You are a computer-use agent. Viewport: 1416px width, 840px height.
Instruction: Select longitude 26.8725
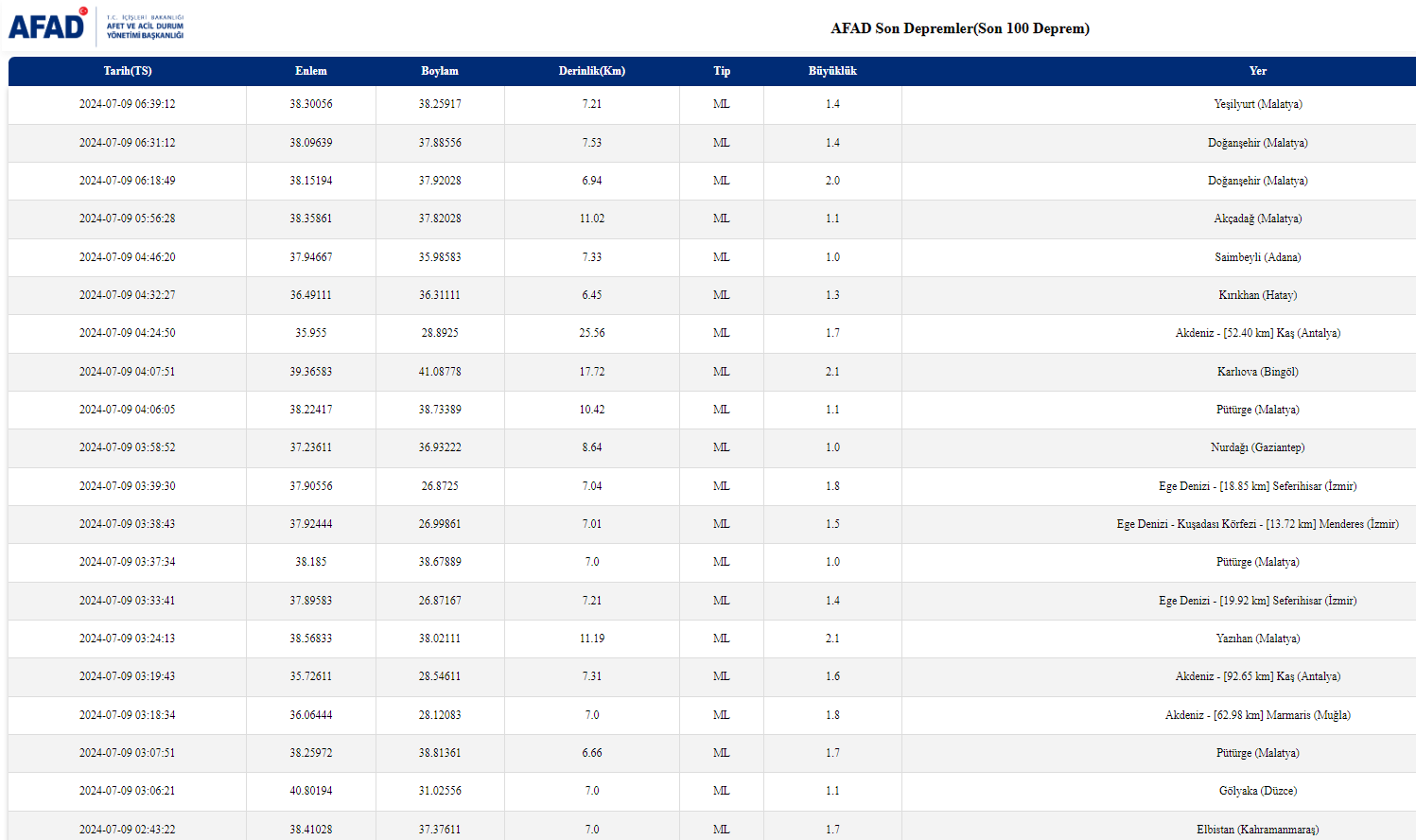pyautogui.click(x=440, y=486)
